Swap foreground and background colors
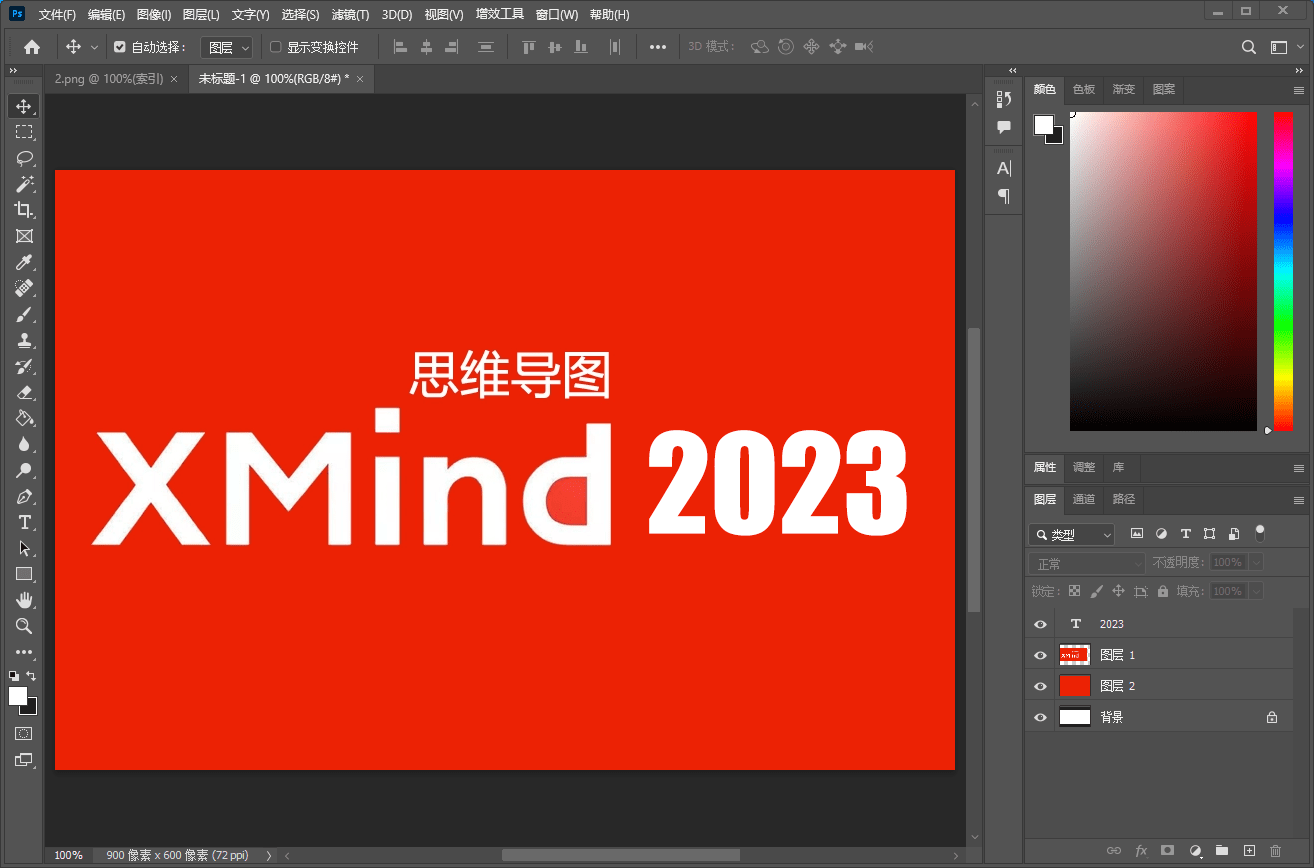 [x=31, y=676]
